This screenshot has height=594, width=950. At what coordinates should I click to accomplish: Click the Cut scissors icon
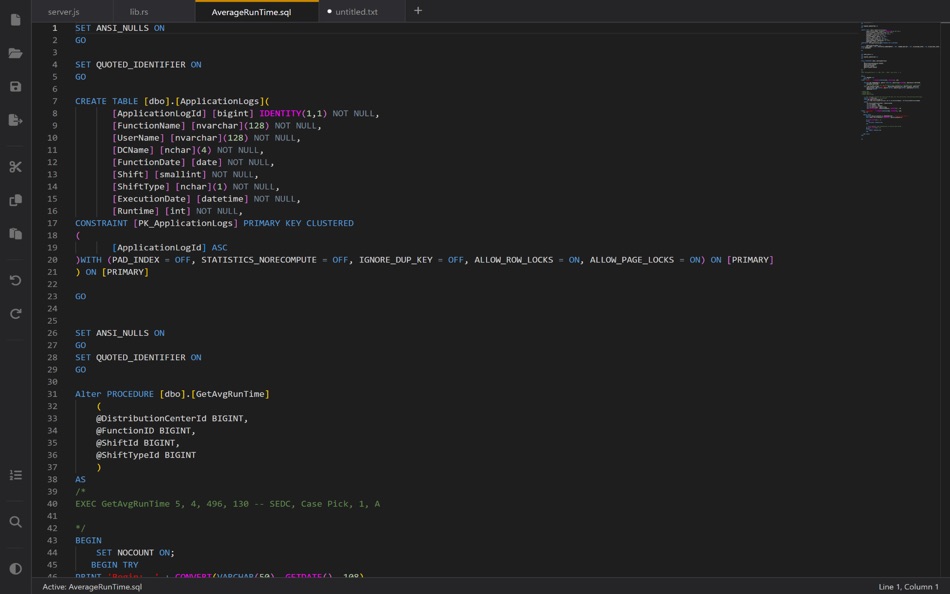[16, 167]
